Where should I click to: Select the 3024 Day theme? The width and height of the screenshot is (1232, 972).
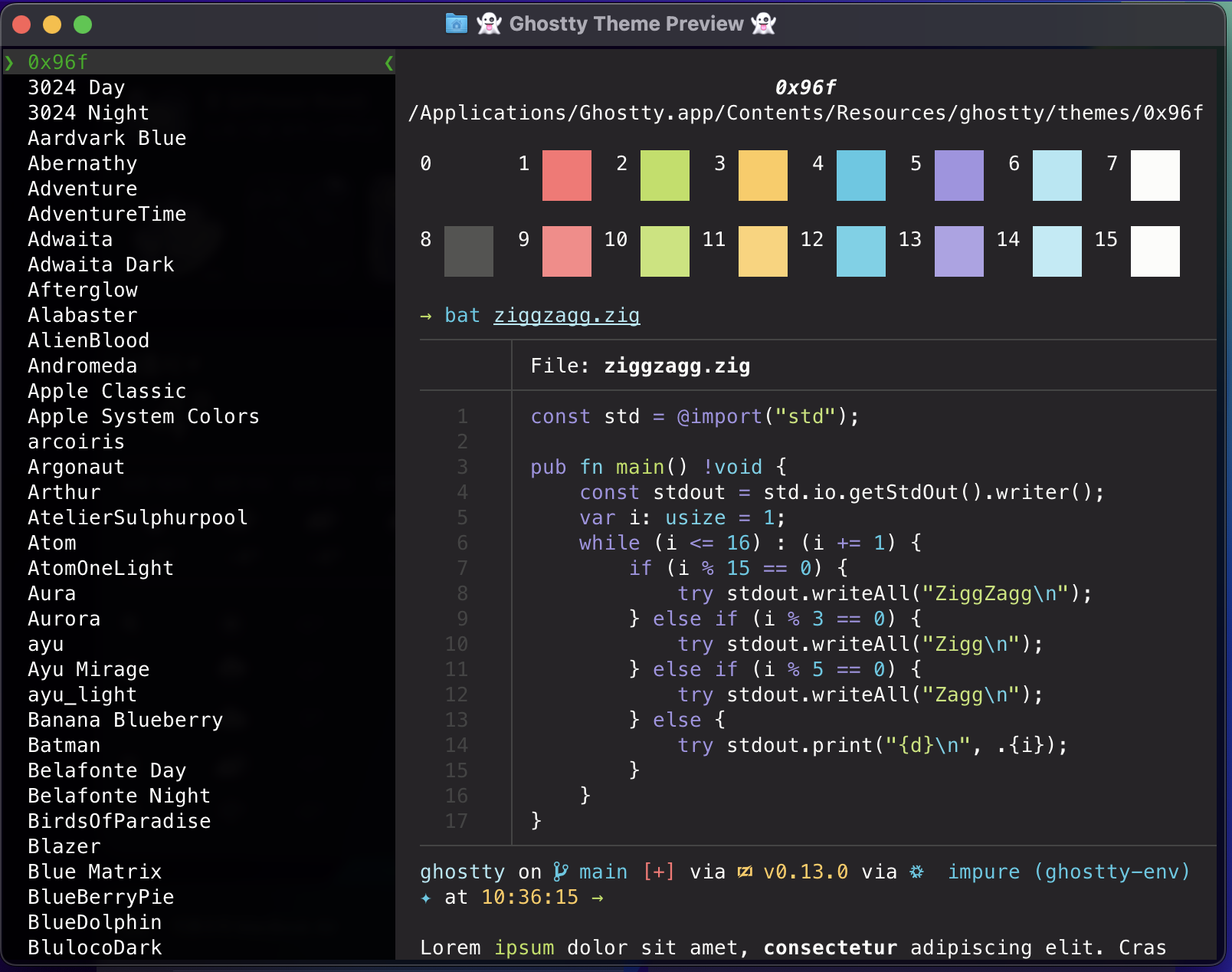(x=76, y=87)
